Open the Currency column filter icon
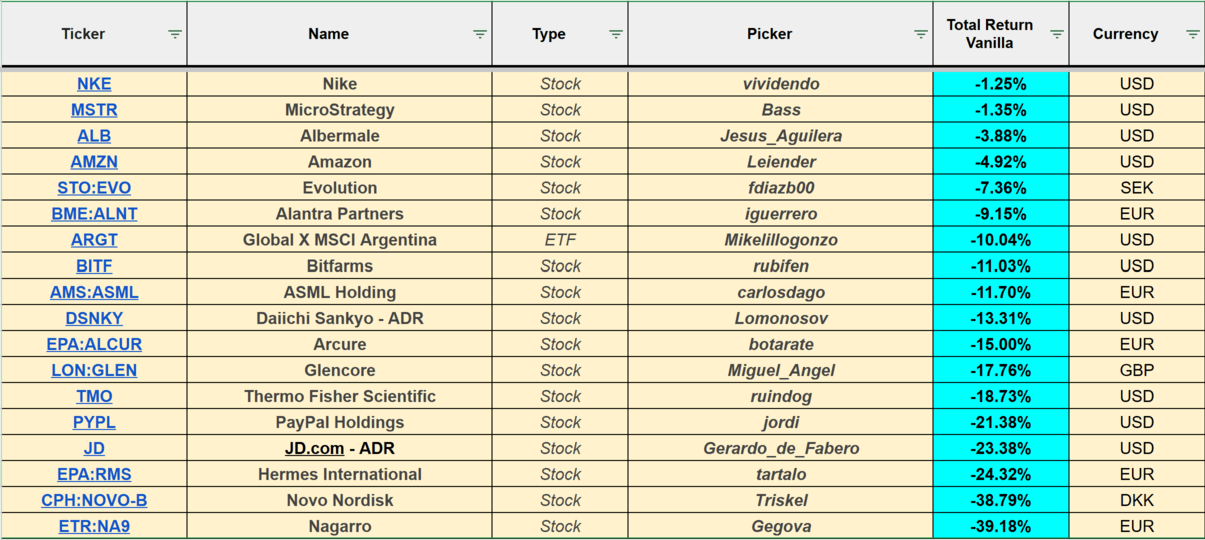 [1193, 35]
